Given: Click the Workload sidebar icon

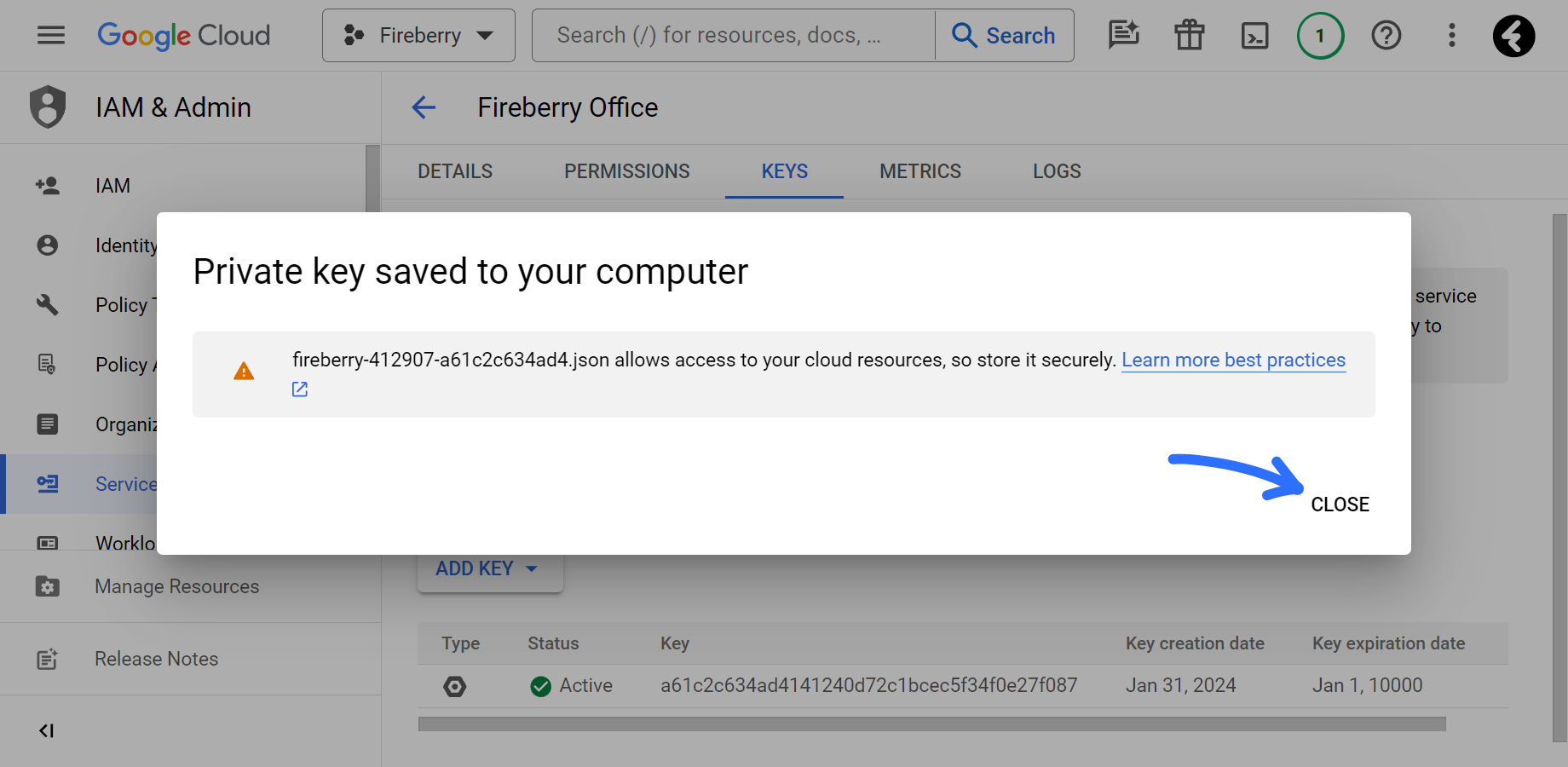Looking at the screenshot, I should coord(48,543).
